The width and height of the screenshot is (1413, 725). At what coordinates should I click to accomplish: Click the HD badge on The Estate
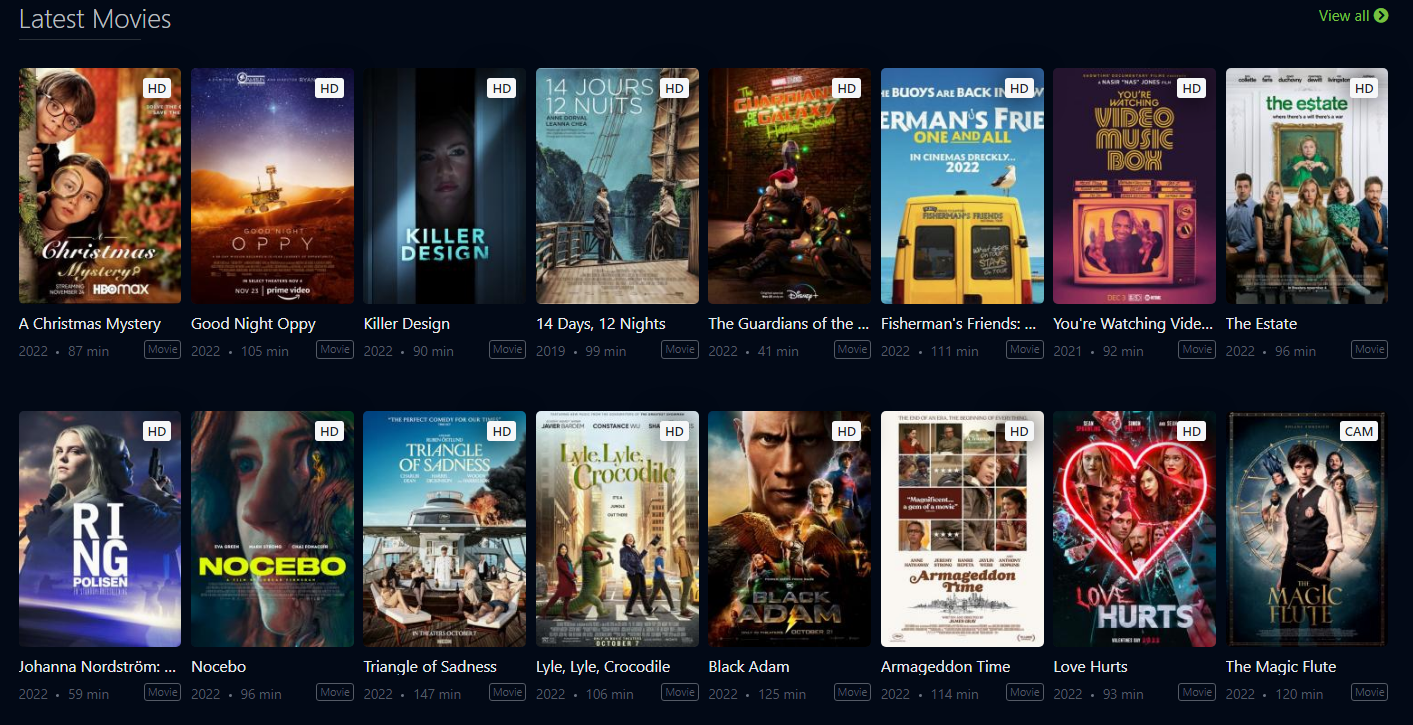(x=1364, y=88)
